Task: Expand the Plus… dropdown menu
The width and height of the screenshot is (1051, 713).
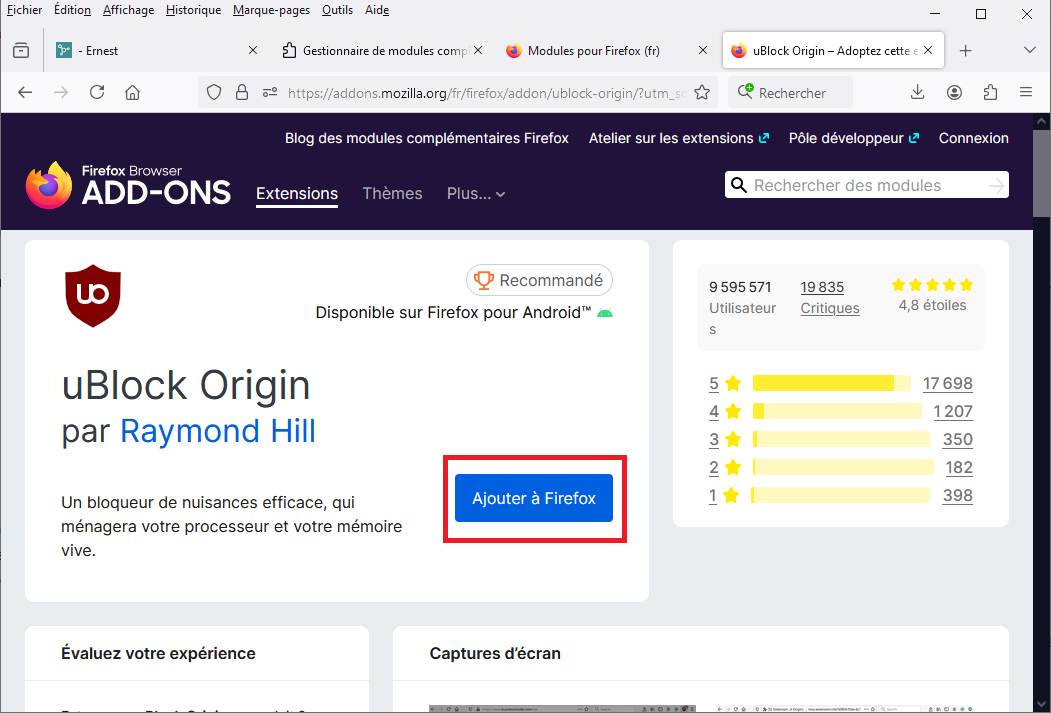Action: coord(476,194)
